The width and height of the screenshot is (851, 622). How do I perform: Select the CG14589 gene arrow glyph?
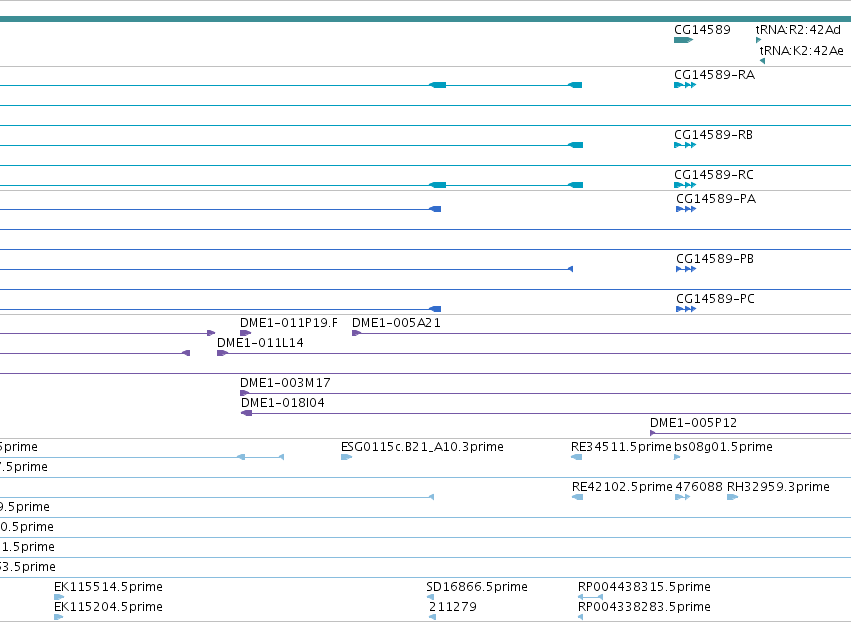point(683,40)
